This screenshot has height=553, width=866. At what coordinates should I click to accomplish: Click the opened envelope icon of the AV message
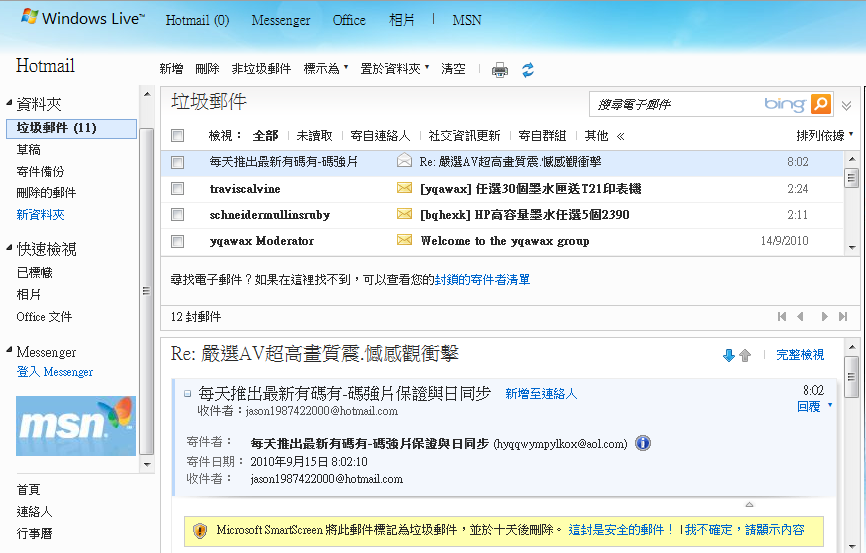tap(404, 161)
